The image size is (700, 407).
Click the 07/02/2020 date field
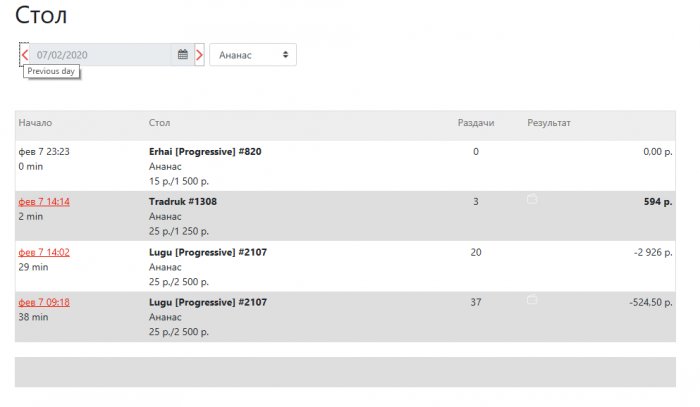pyautogui.click(x=100, y=54)
